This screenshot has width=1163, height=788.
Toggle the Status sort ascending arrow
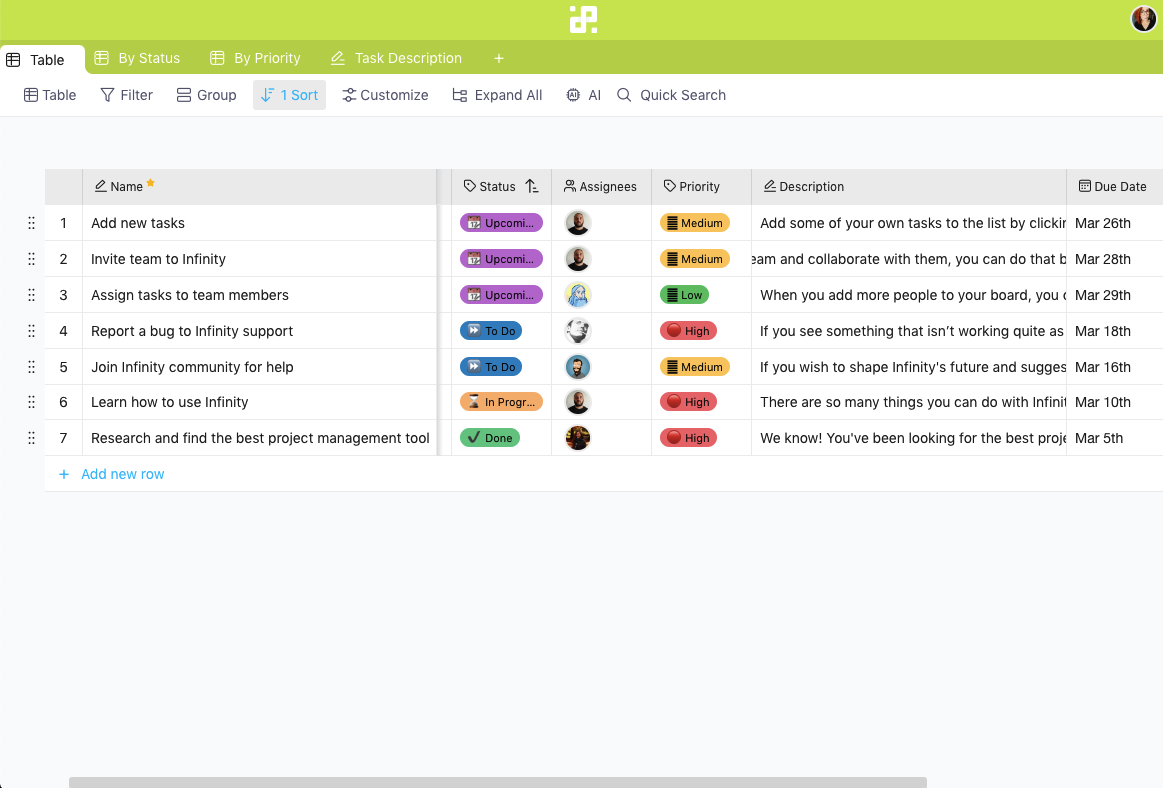coord(532,186)
